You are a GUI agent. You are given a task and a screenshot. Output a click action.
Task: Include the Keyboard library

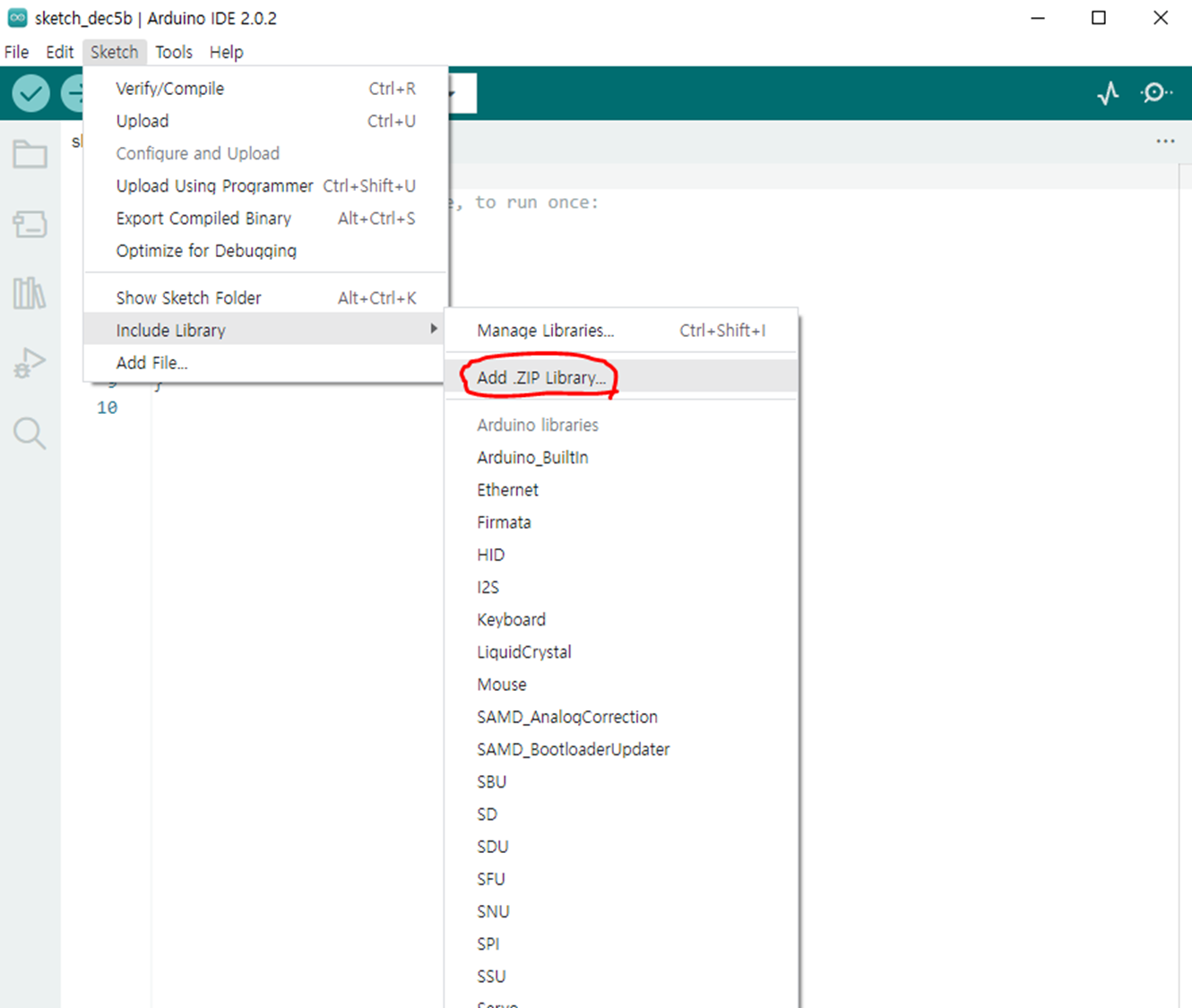[621, 619]
